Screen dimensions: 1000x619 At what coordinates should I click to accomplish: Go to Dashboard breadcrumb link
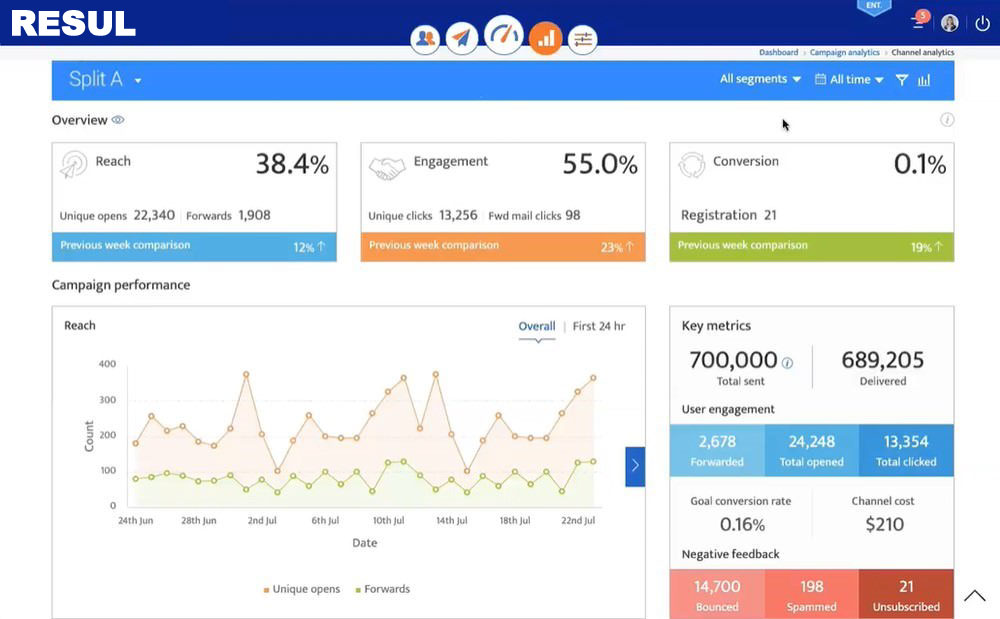click(779, 52)
